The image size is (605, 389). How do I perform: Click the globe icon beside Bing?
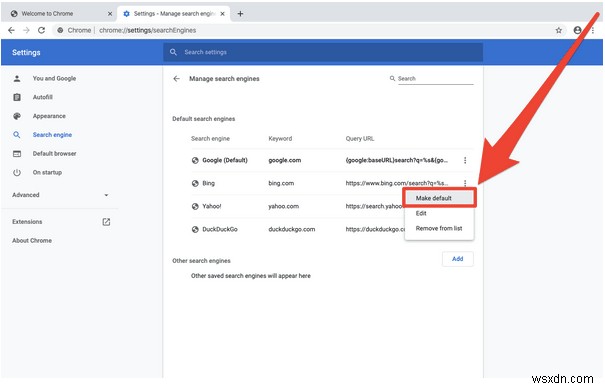pyautogui.click(x=195, y=183)
